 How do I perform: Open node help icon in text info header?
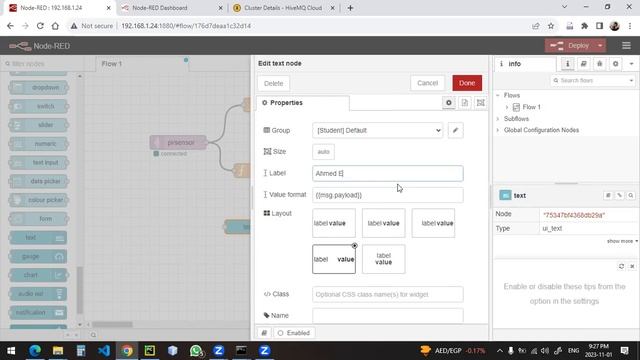coord(608,196)
